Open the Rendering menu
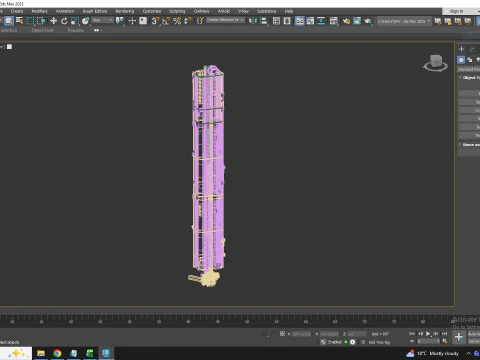 pyautogui.click(x=125, y=11)
